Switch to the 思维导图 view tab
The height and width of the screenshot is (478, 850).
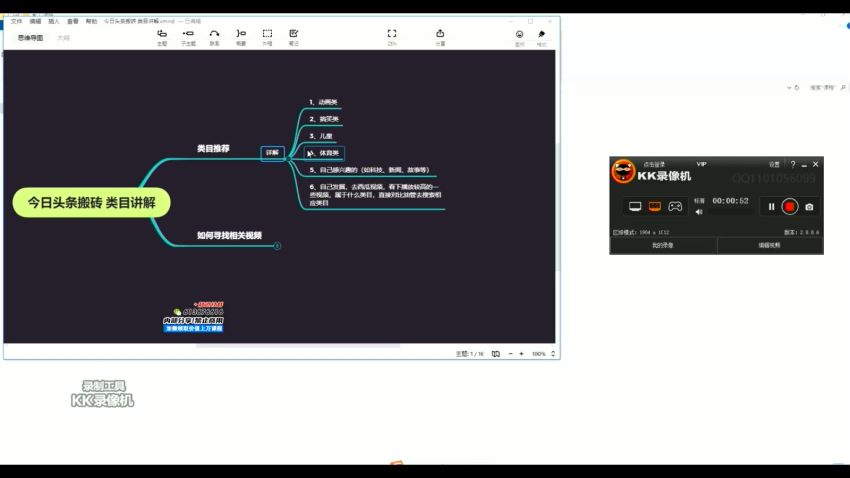(30, 38)
